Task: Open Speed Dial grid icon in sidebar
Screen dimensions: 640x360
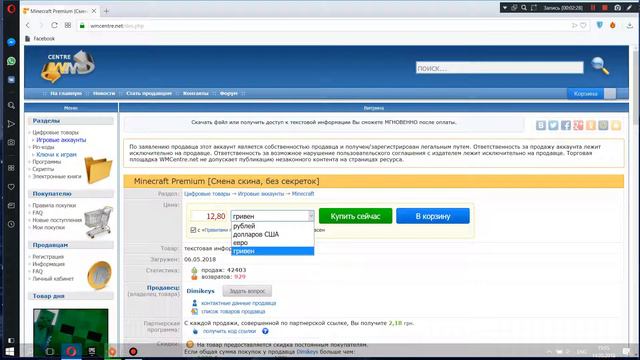Action: [x=11, y=168]
